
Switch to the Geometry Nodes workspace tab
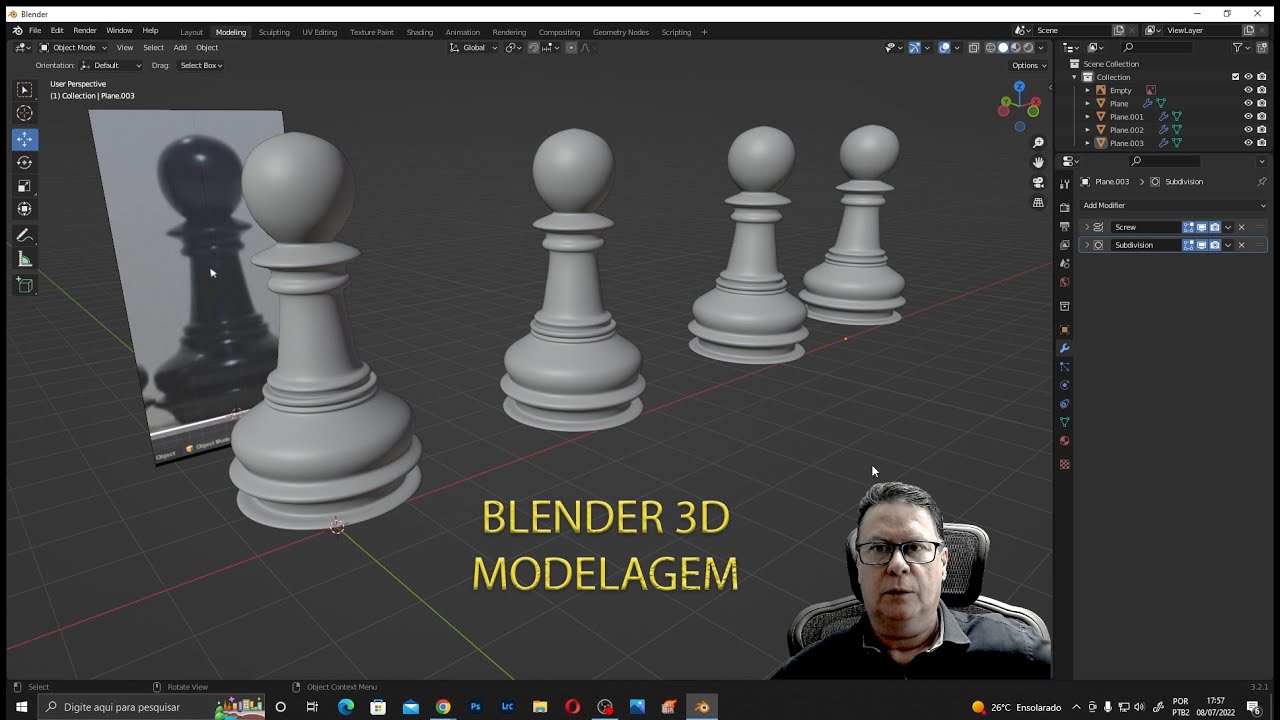tap(620, 32)
